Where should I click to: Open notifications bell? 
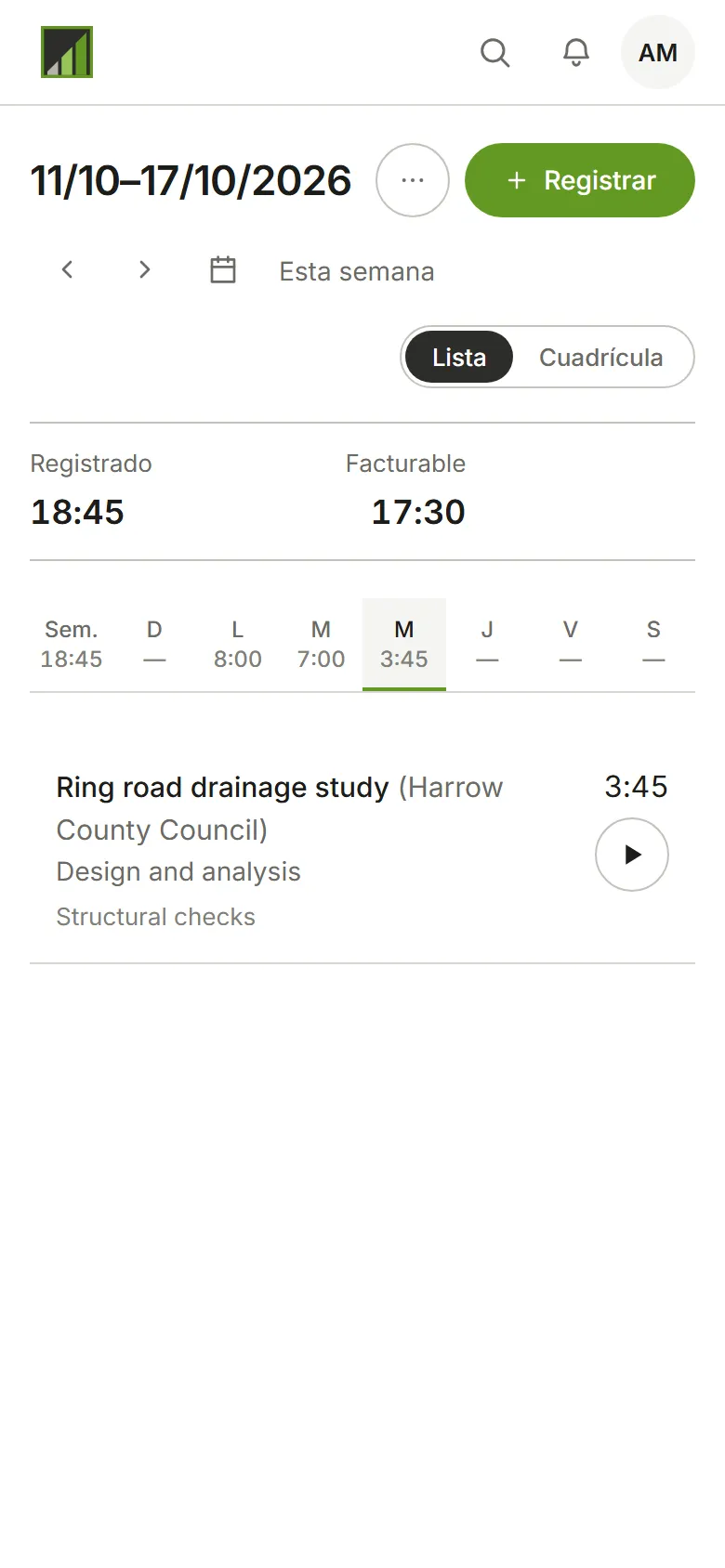click(x=576, y=52)
